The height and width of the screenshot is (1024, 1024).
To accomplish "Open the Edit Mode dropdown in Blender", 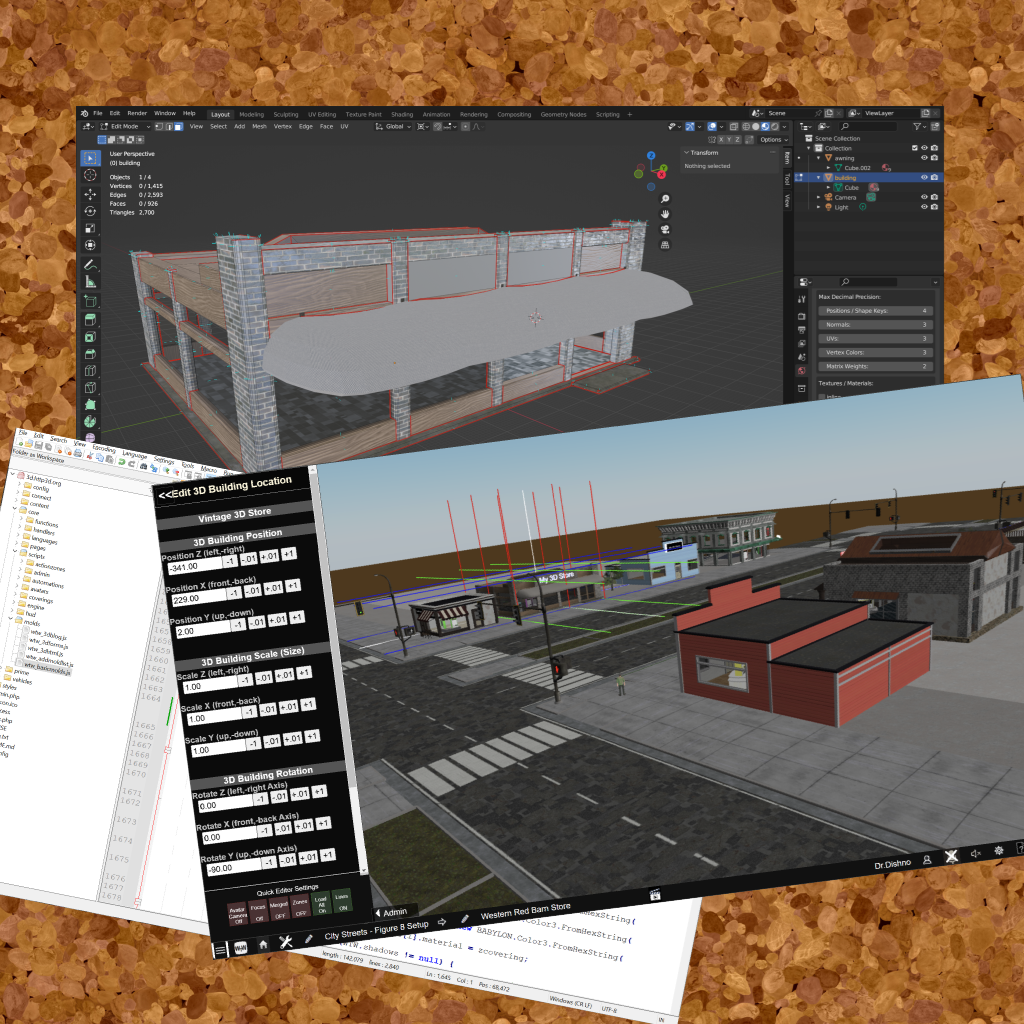I will pos(125,127).
